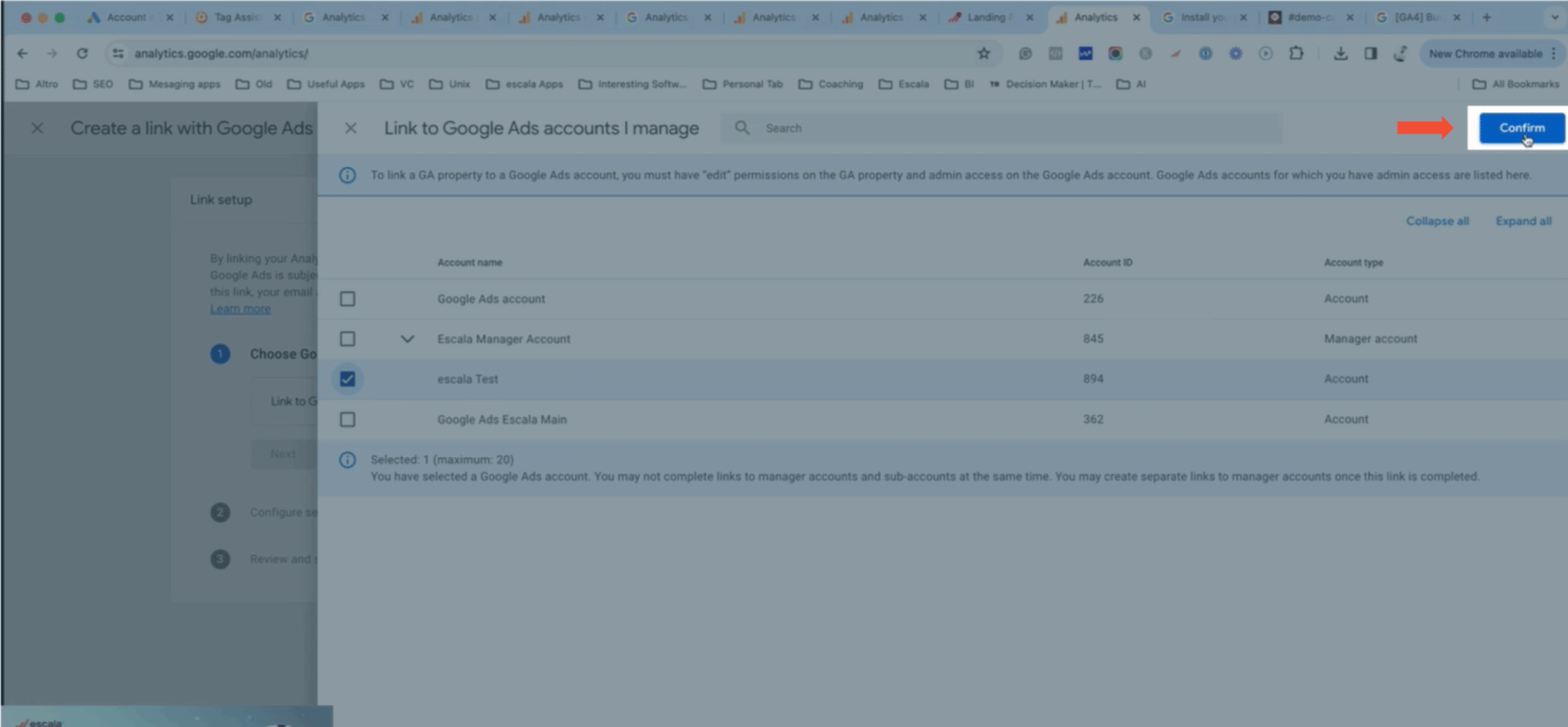Switch to the #demo tab
The height and width of the screenshot is (727, 1568).
(x=1310, y=17)
